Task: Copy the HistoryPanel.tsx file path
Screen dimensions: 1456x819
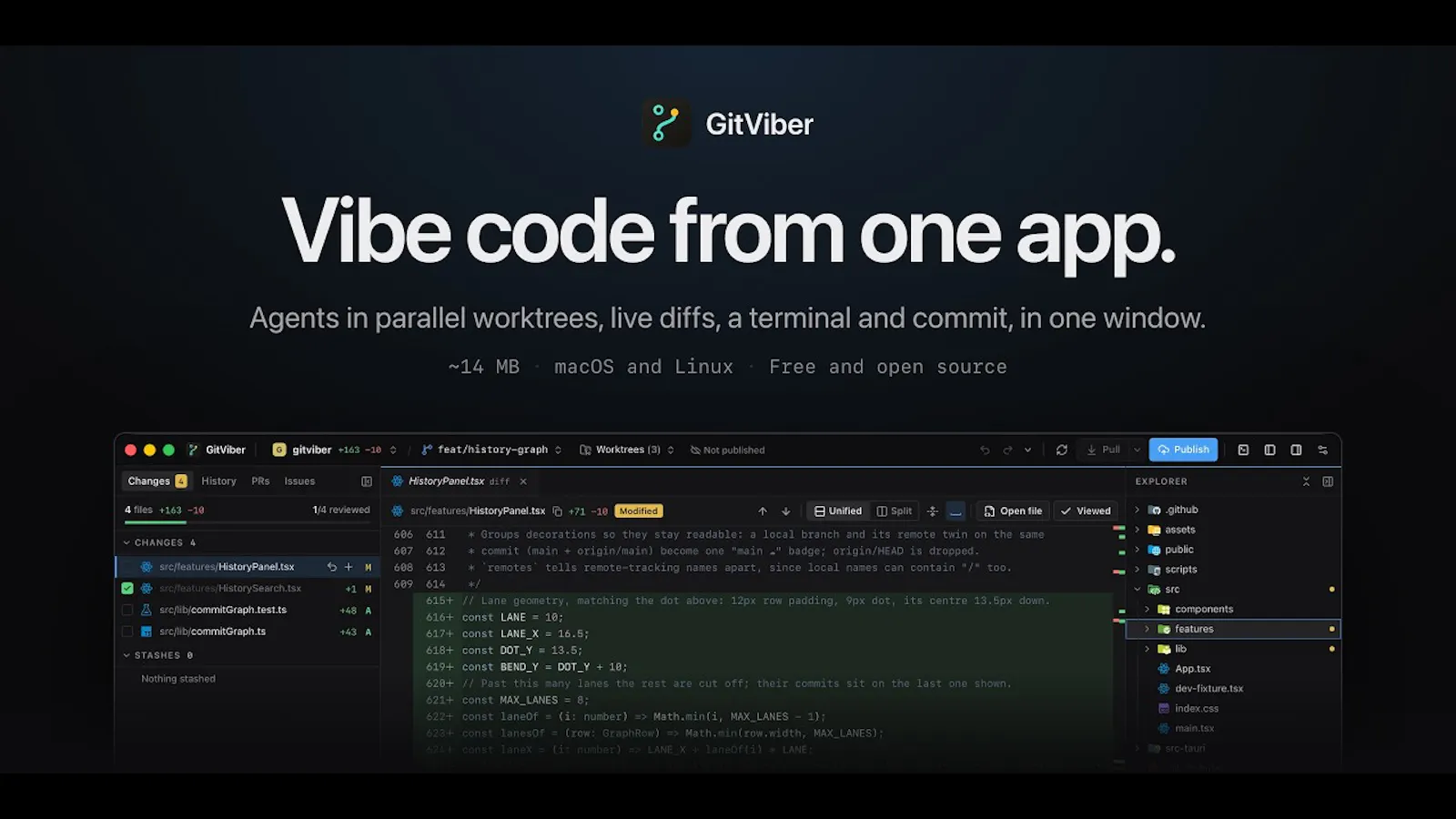Action: click(x=558, y=511)
